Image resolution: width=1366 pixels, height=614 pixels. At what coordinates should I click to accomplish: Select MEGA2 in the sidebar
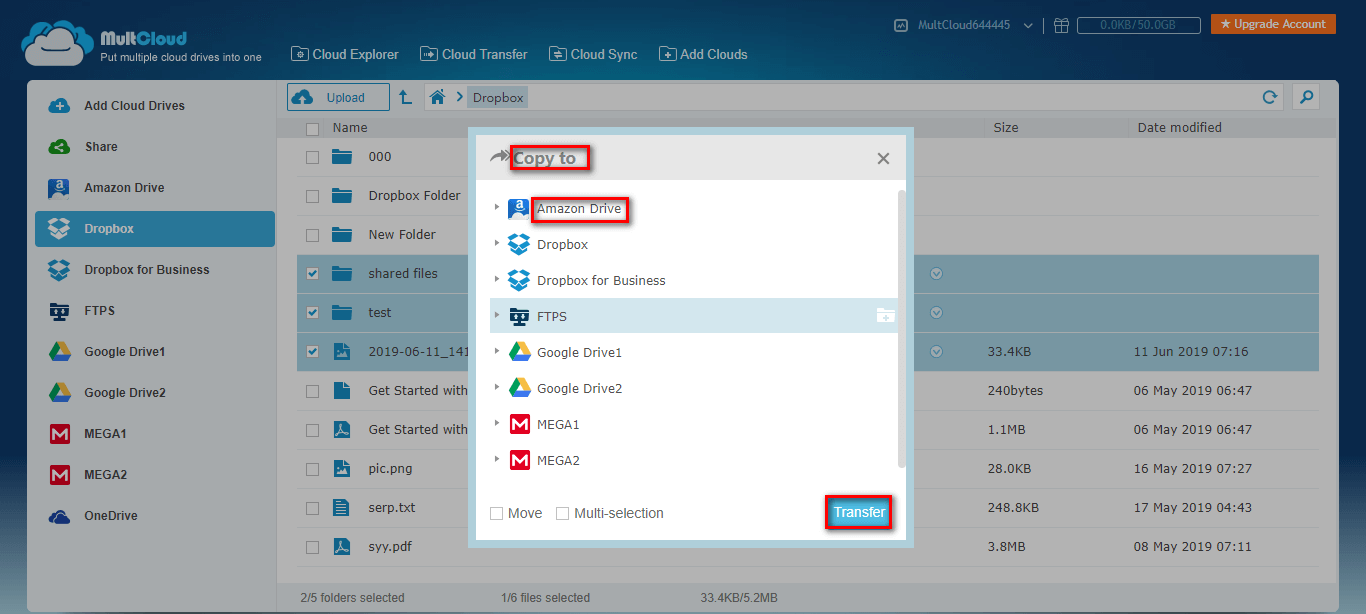[155, 475]
